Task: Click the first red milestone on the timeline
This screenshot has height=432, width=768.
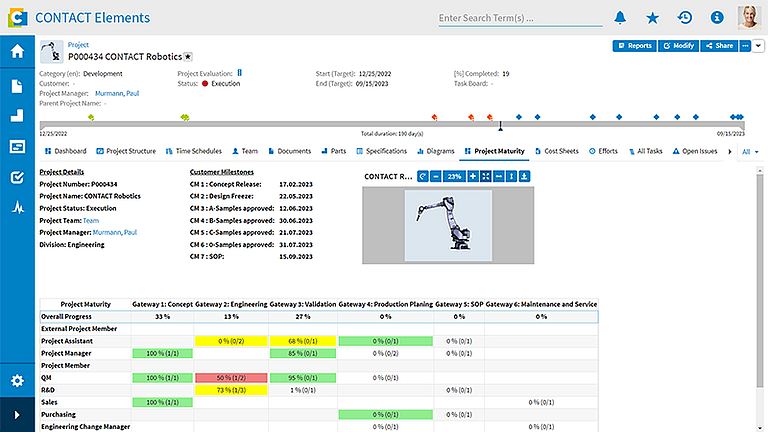Action: tap(434, 117)
